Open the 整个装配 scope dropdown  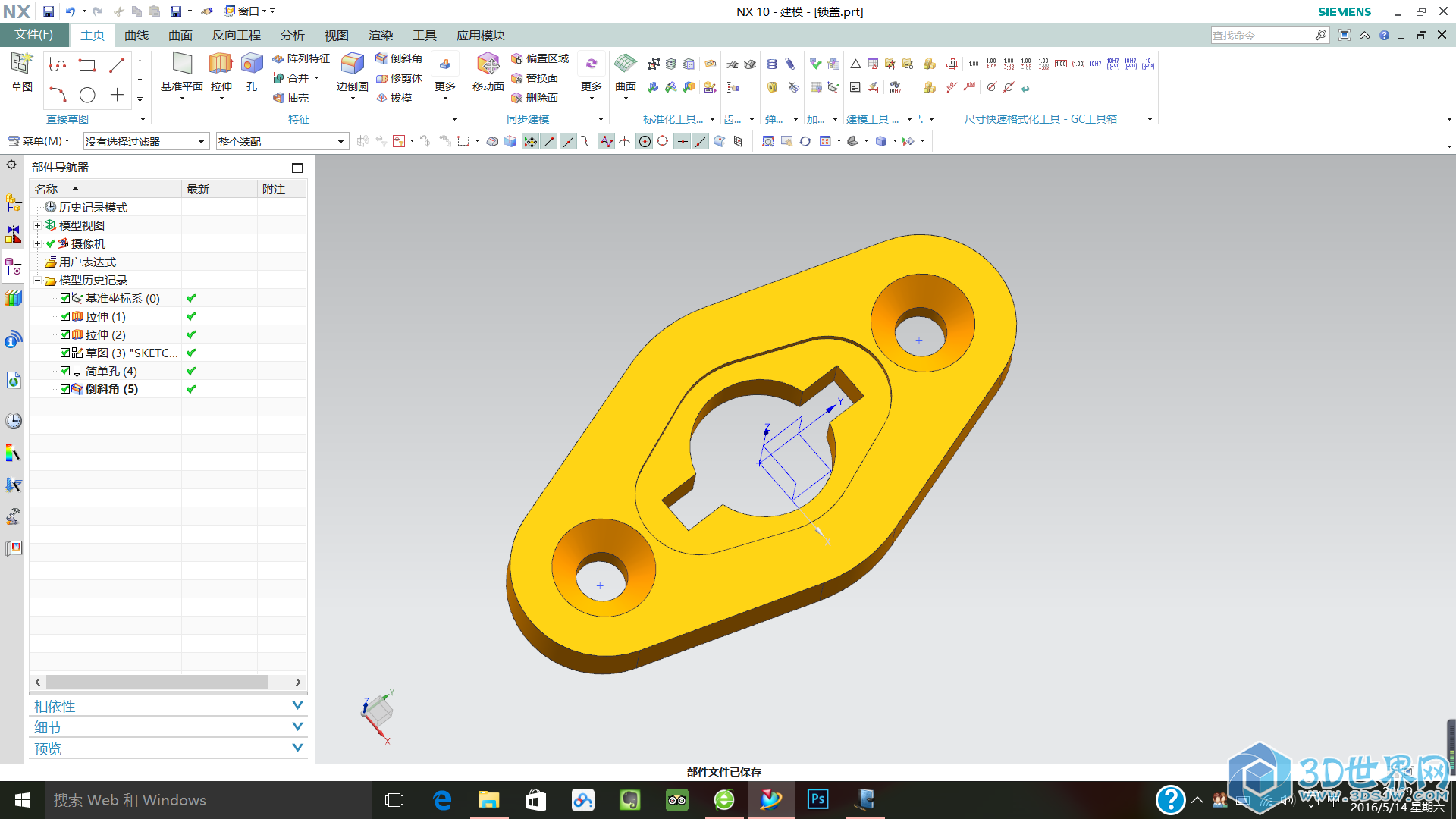281,141
